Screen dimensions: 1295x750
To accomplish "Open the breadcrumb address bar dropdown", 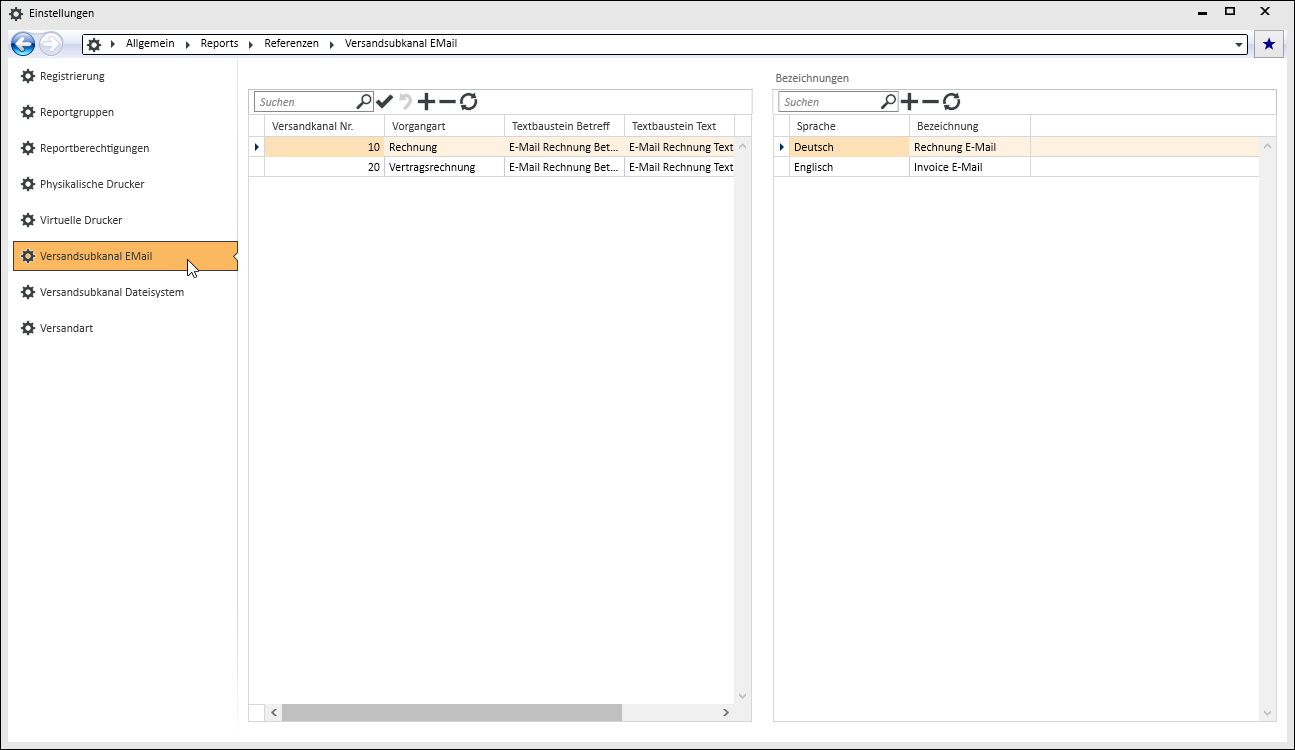I will click(1240, 45).
